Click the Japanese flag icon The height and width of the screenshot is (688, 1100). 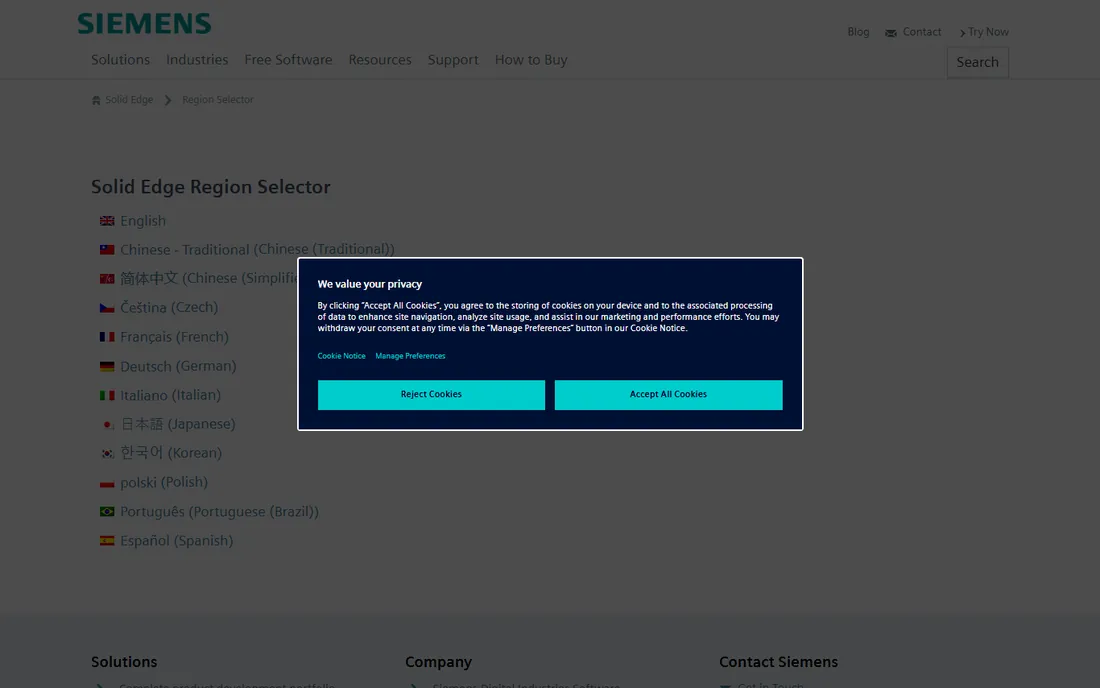click(x=107, y=425)
